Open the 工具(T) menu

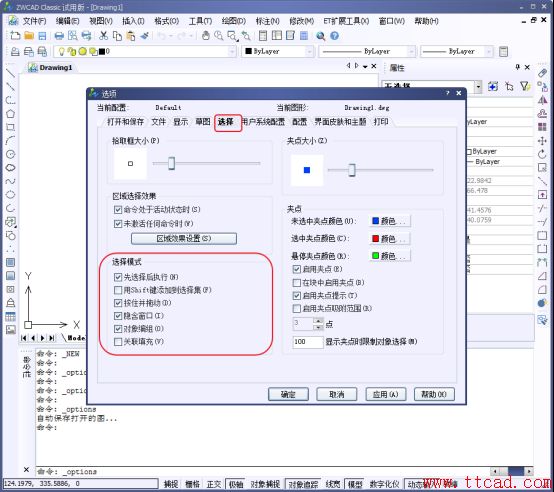200,21
